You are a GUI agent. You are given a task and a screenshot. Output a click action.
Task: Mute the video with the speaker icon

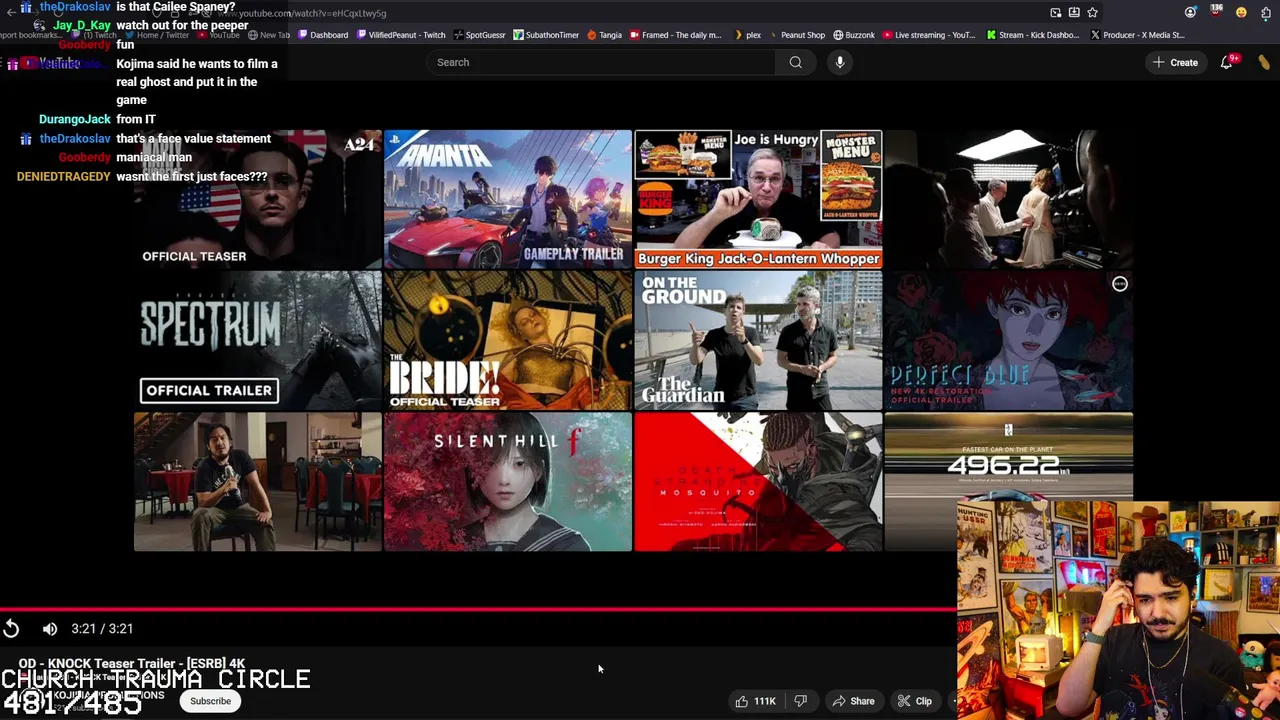pyautogui.click(x=50, y=629)
